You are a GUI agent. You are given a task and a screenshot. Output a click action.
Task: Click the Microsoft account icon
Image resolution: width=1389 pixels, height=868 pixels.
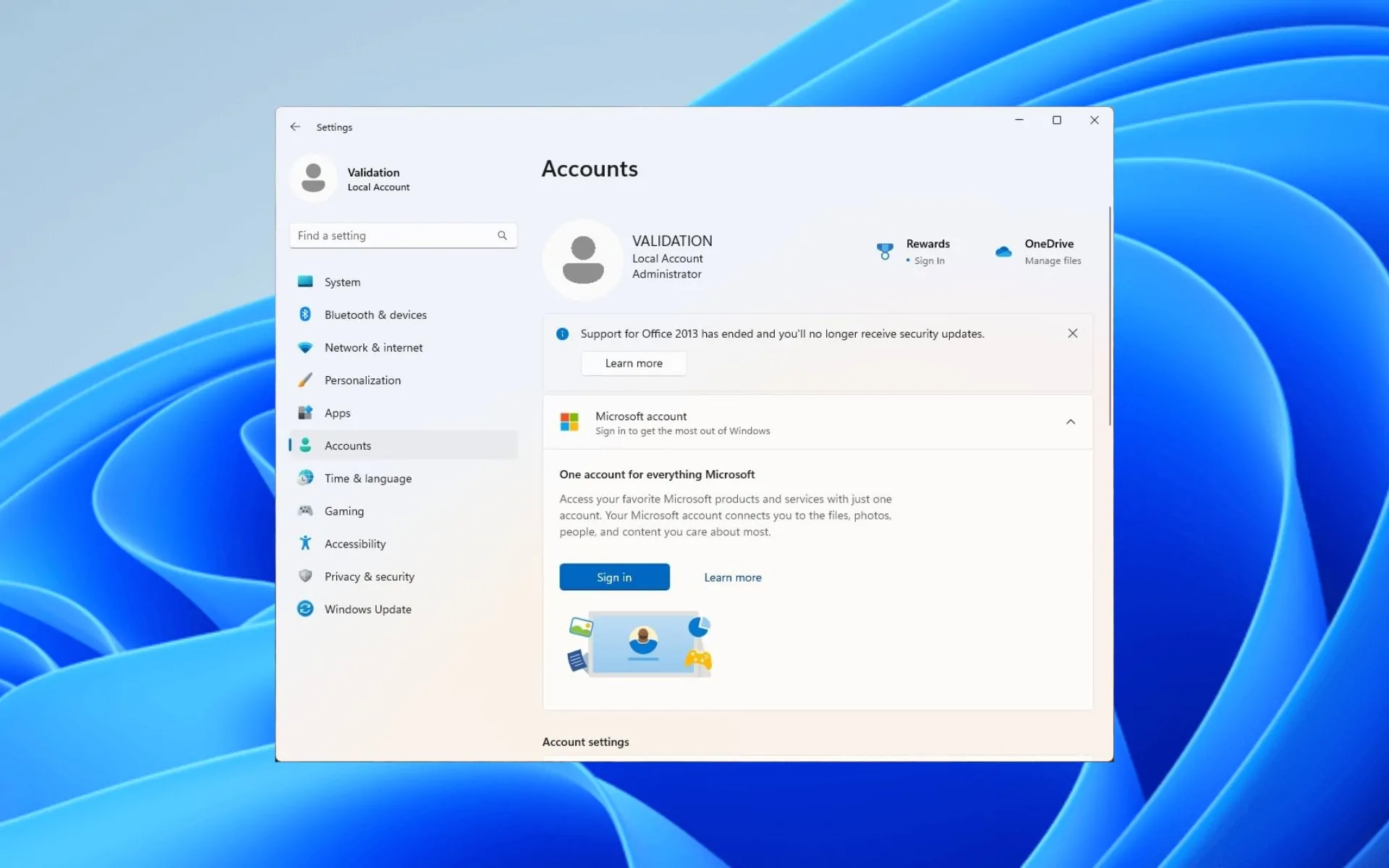tap(569, 422)
